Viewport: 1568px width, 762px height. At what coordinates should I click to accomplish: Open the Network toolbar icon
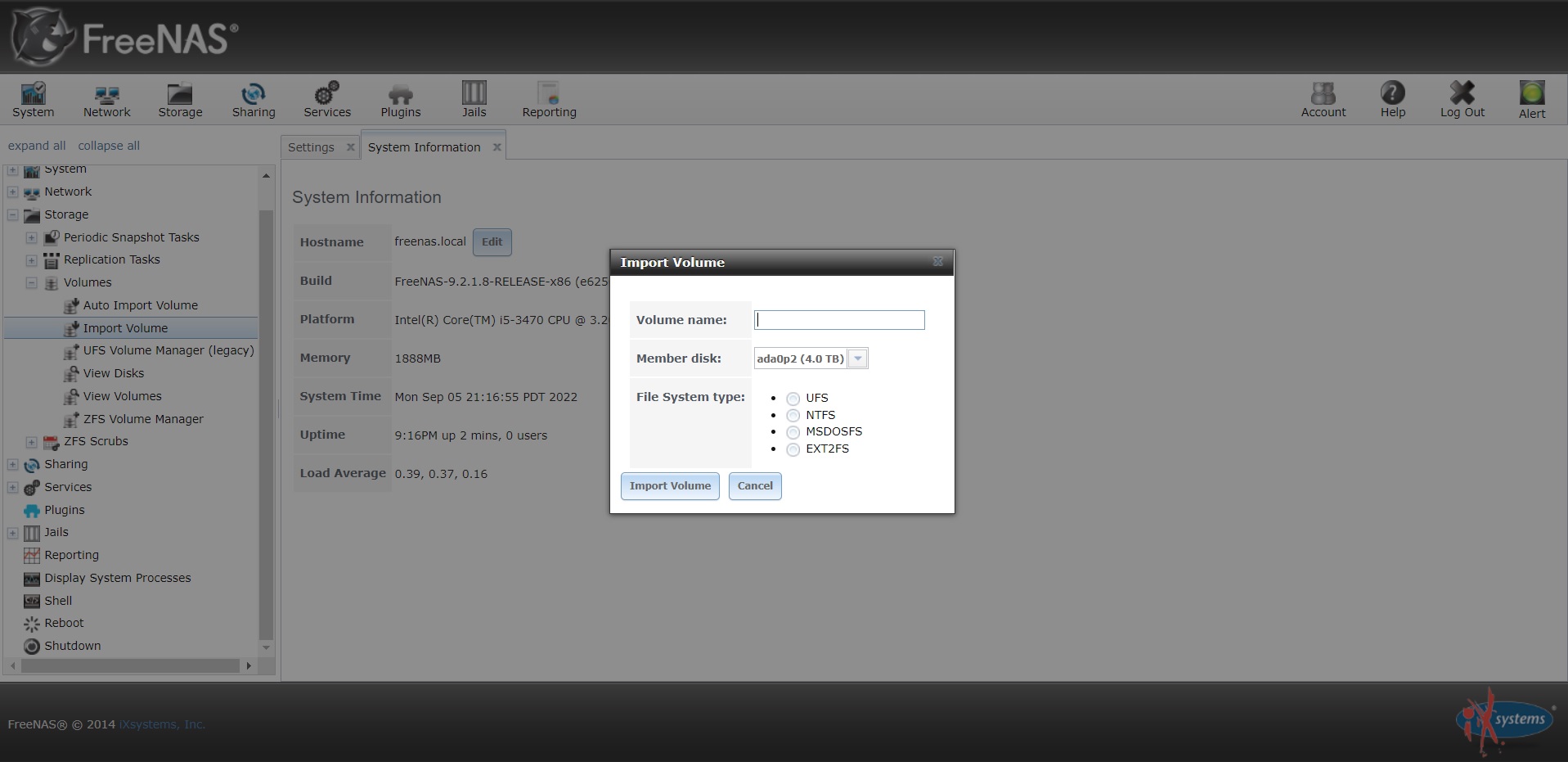(x=106, y=100)
